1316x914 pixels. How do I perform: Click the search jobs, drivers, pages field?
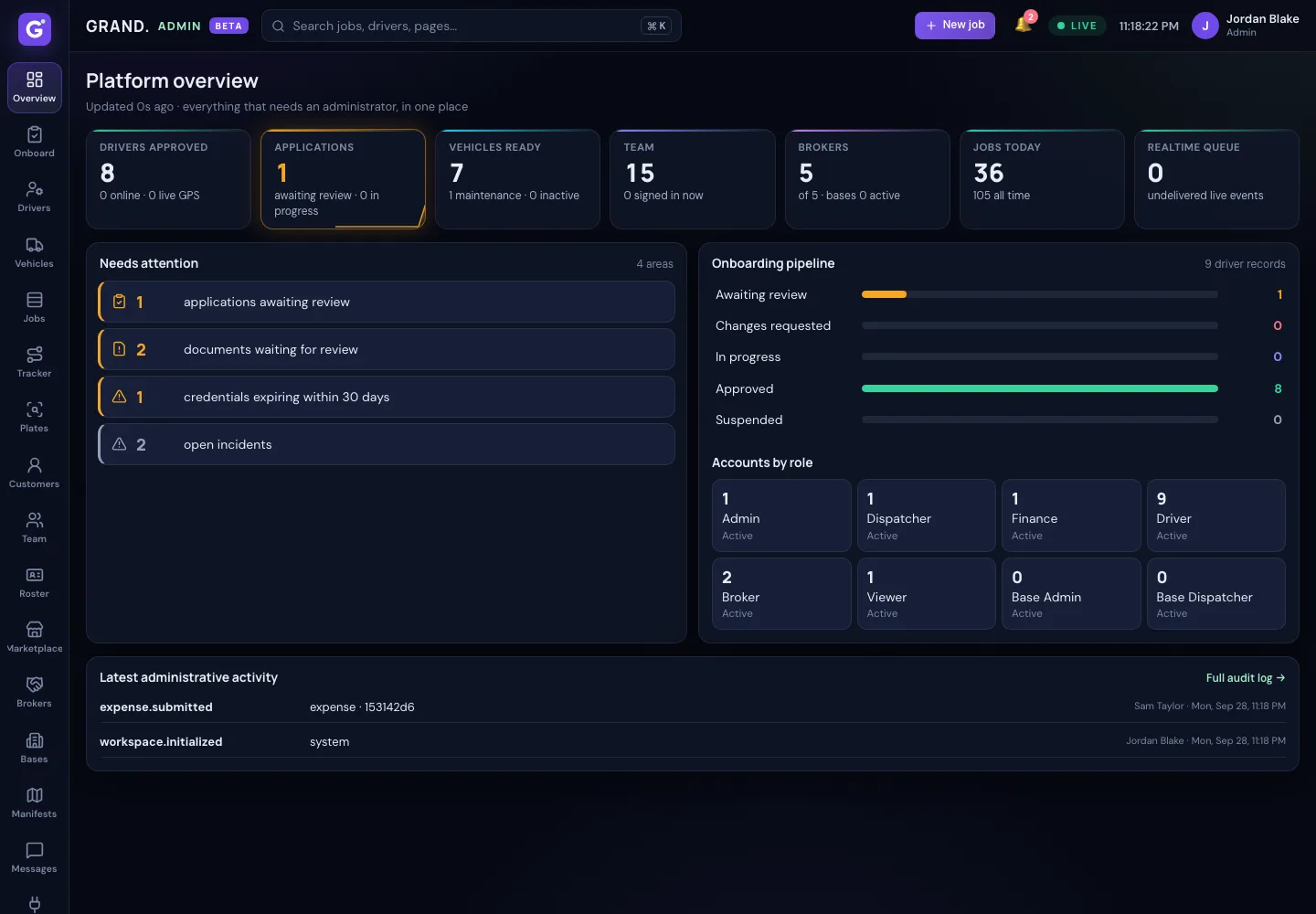[x=472, y=26]
